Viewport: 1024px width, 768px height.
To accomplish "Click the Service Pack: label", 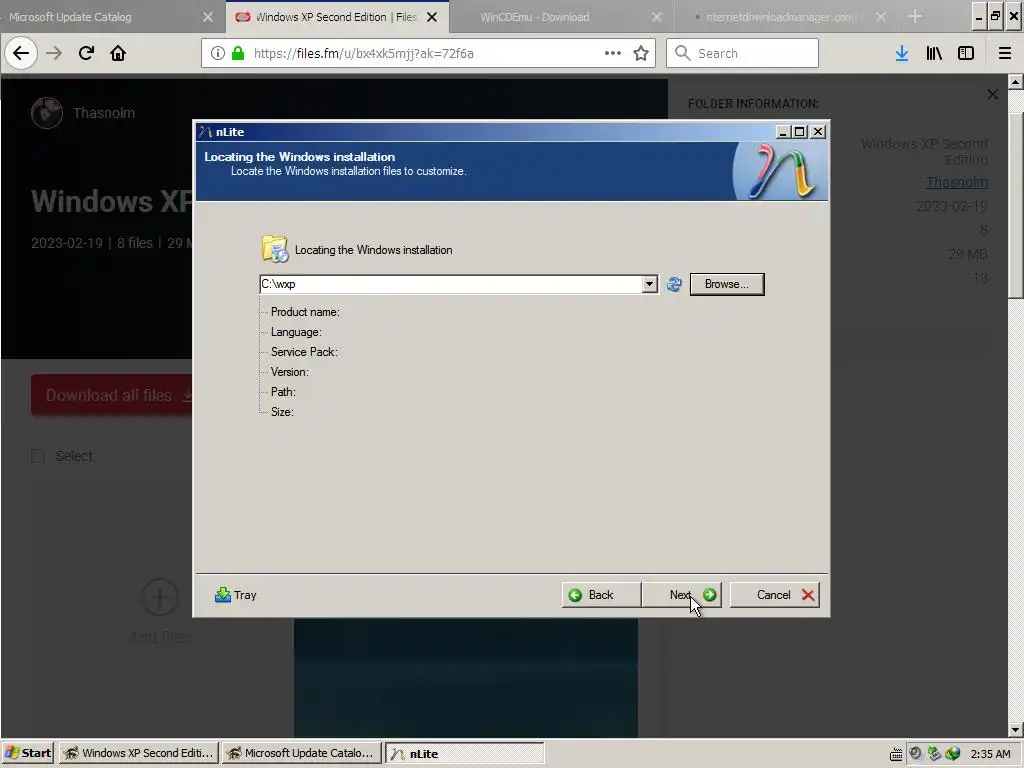I will tap(304, 352).
